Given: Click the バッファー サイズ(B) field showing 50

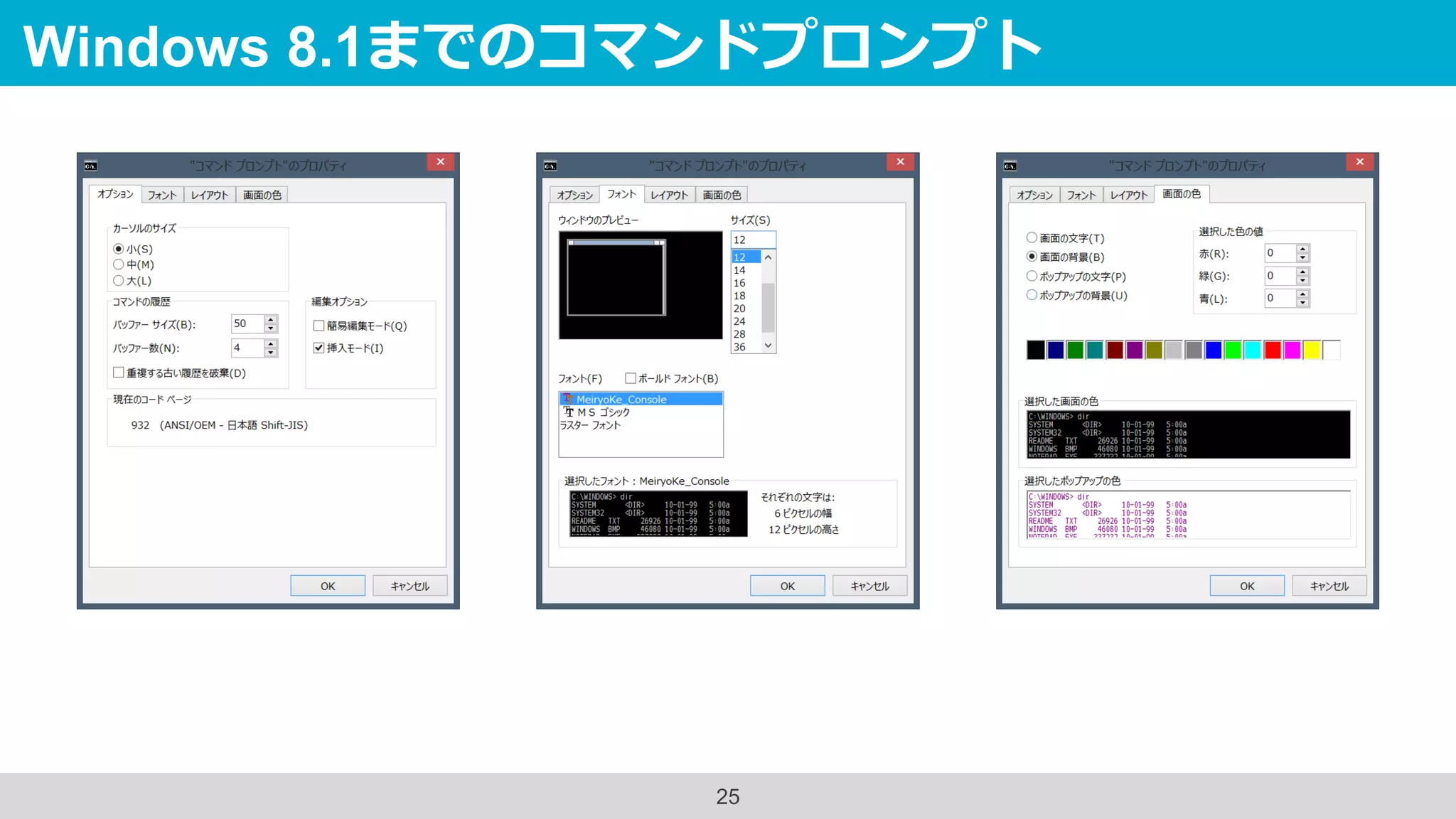Looking at the screenshot, I should 248,323.
